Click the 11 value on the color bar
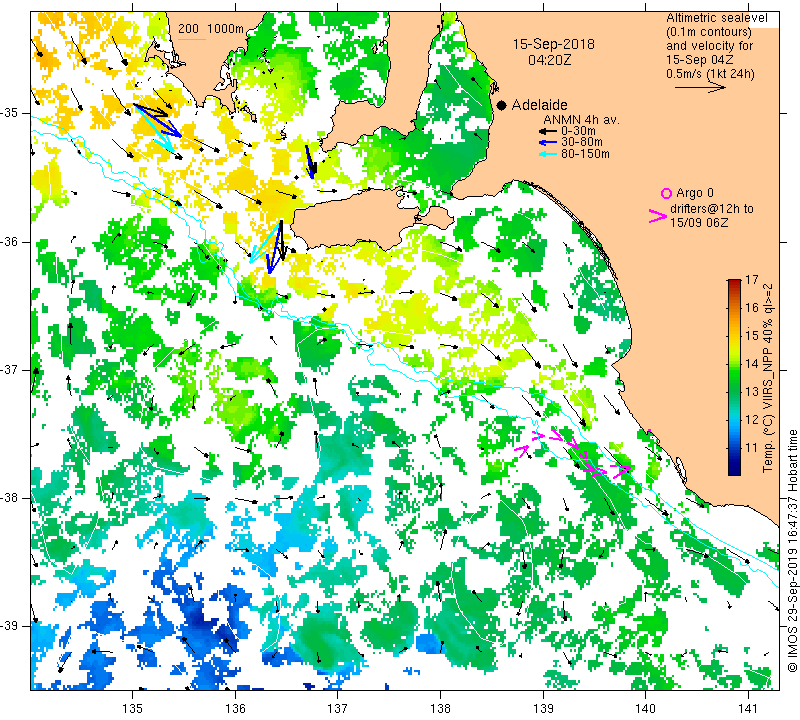This screenshot has height=720, width=800. click(752, 448)
